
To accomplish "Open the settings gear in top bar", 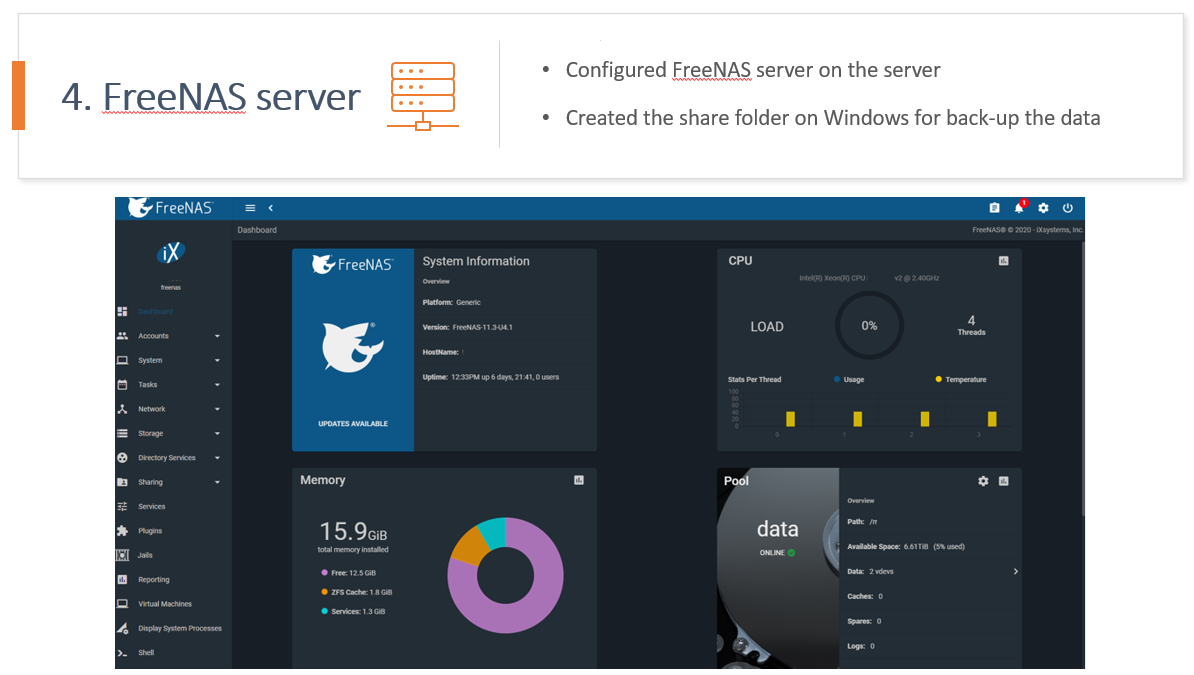I will 1043,208.
